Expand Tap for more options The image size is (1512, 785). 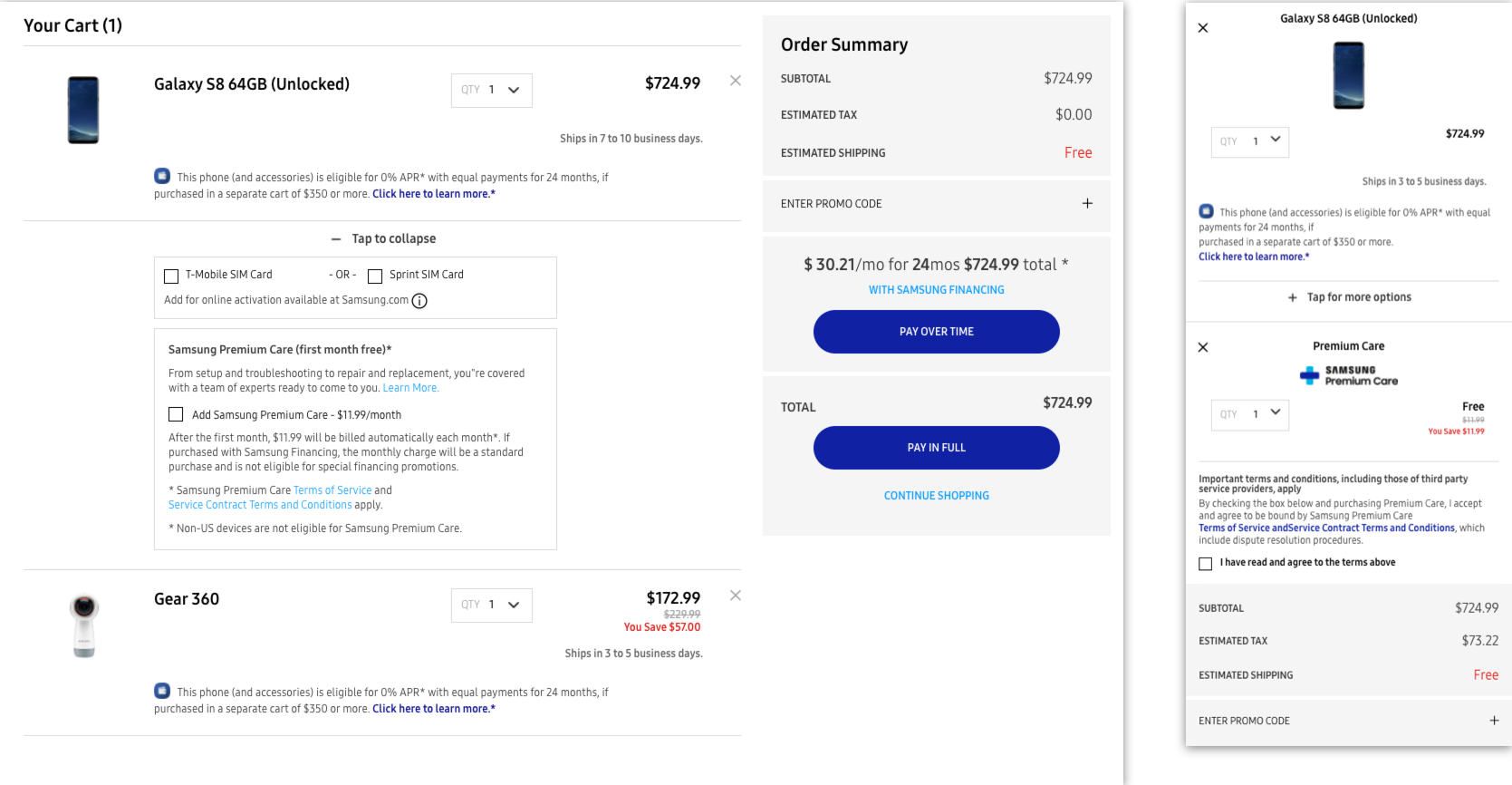(1349, 297)
